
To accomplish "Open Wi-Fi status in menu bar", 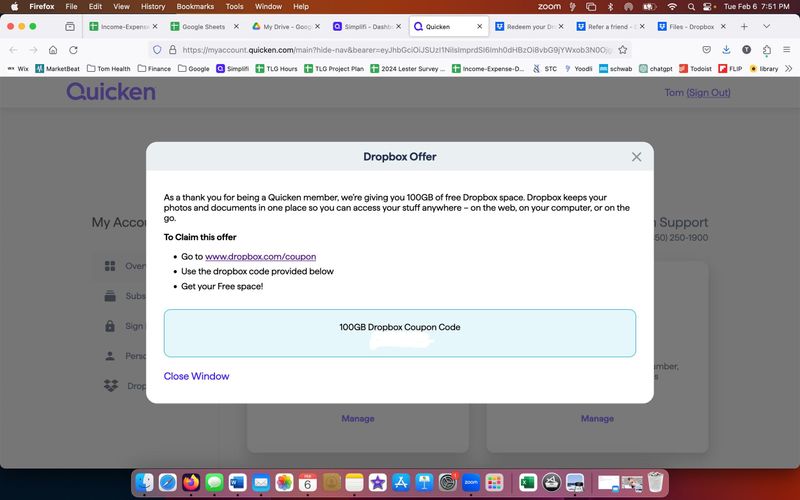I will [x=672, y=7].
